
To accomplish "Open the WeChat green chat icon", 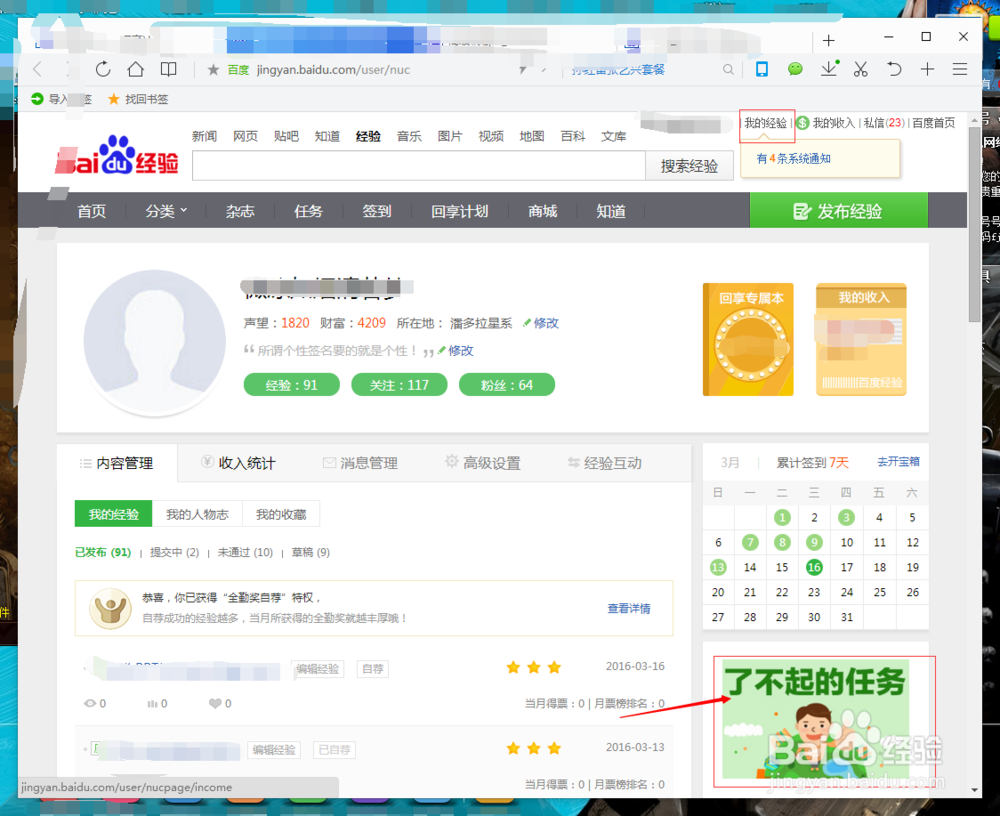I will pos(795,69).
